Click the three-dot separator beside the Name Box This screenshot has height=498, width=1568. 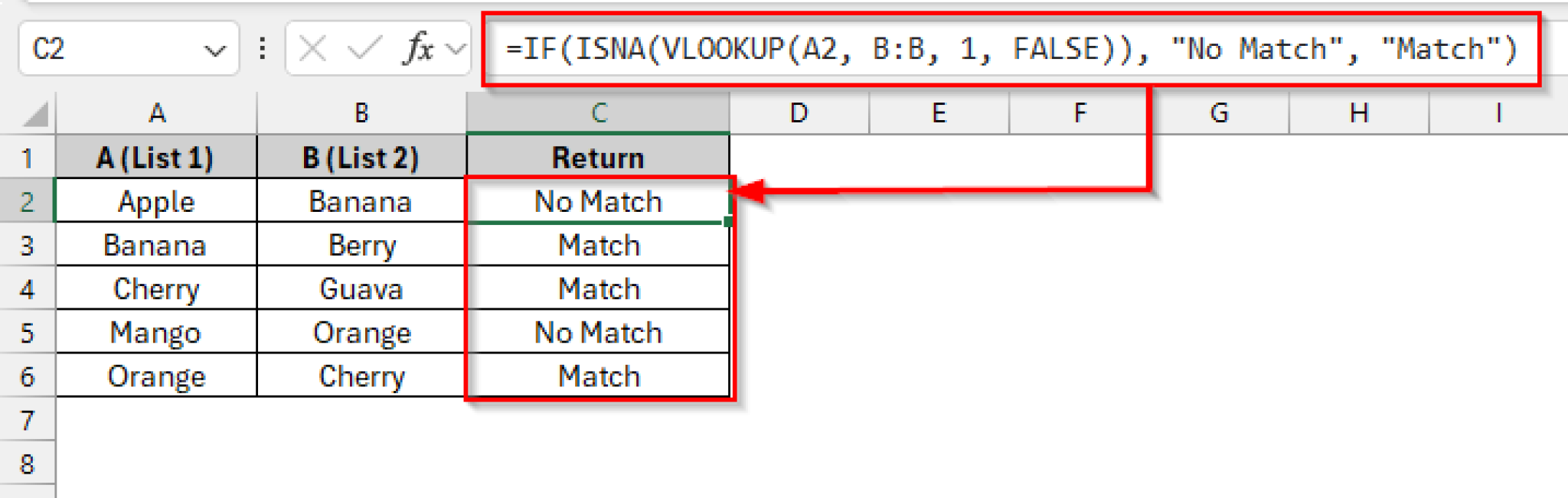coord(263,48)
